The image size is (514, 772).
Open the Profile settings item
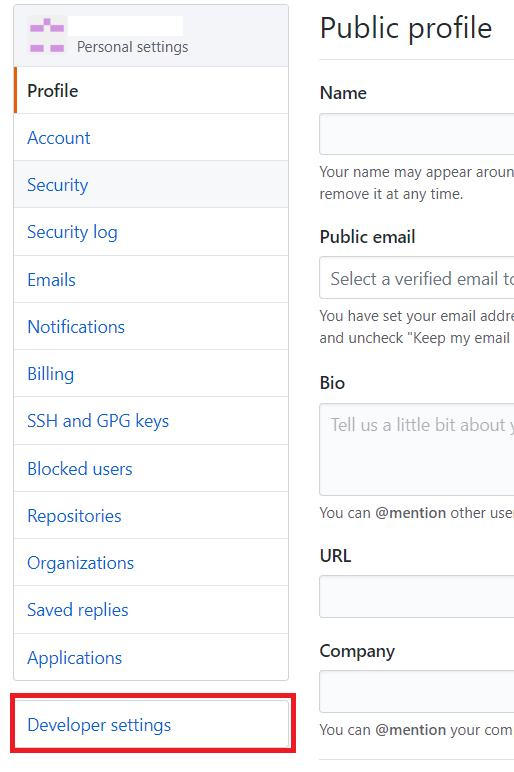coord(151,91)
